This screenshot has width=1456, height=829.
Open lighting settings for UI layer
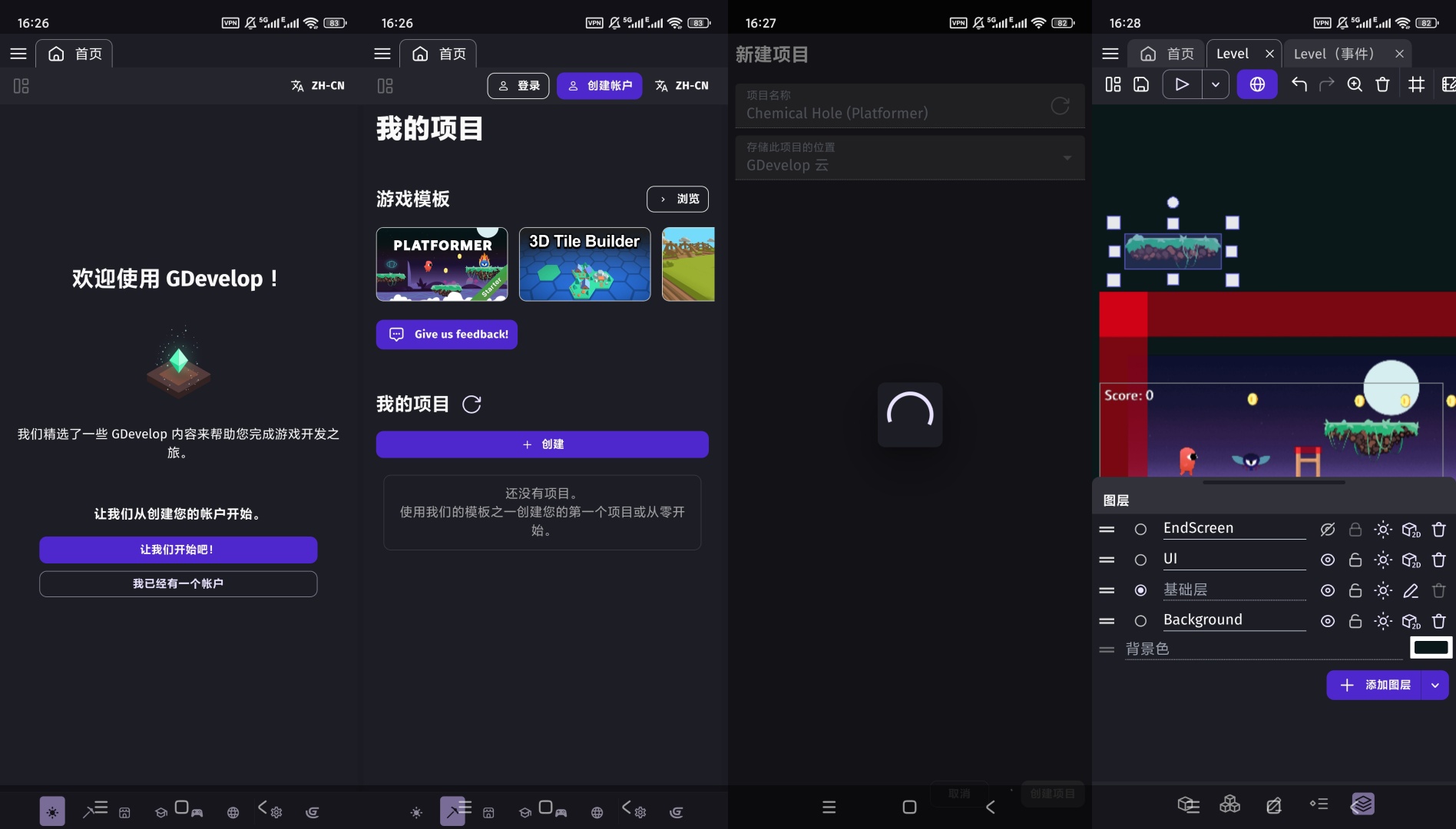(1383, 560)
